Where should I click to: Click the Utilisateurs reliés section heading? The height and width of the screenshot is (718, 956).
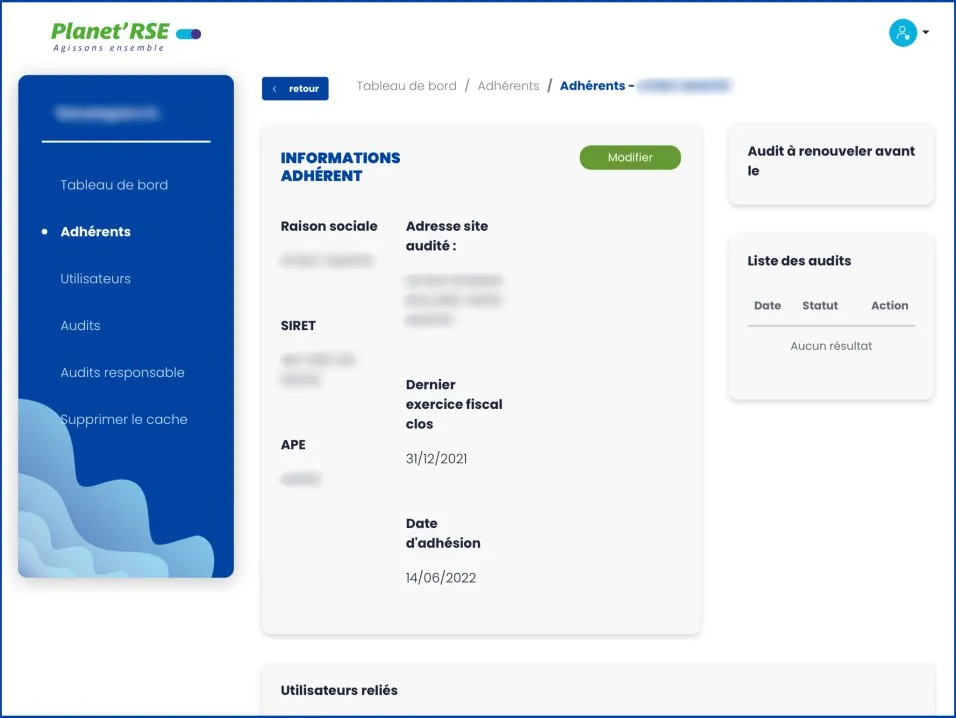339,690
